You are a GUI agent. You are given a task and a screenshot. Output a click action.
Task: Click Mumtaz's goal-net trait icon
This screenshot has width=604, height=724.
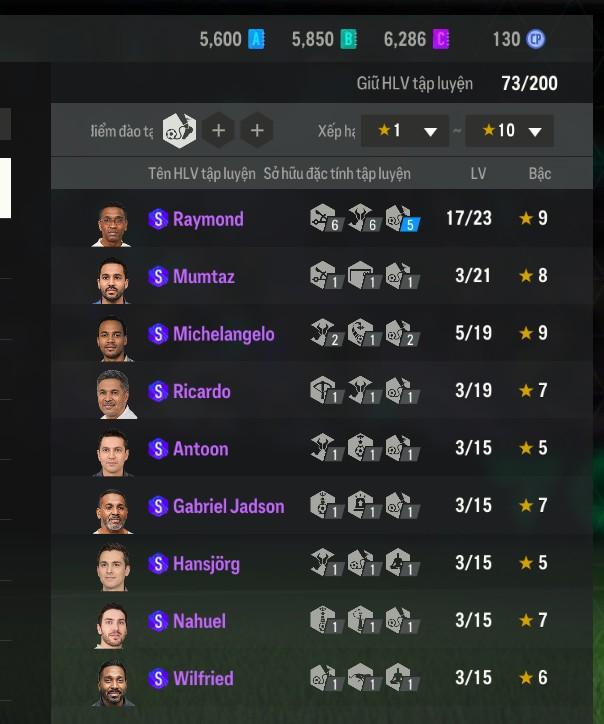pos(364,275)
